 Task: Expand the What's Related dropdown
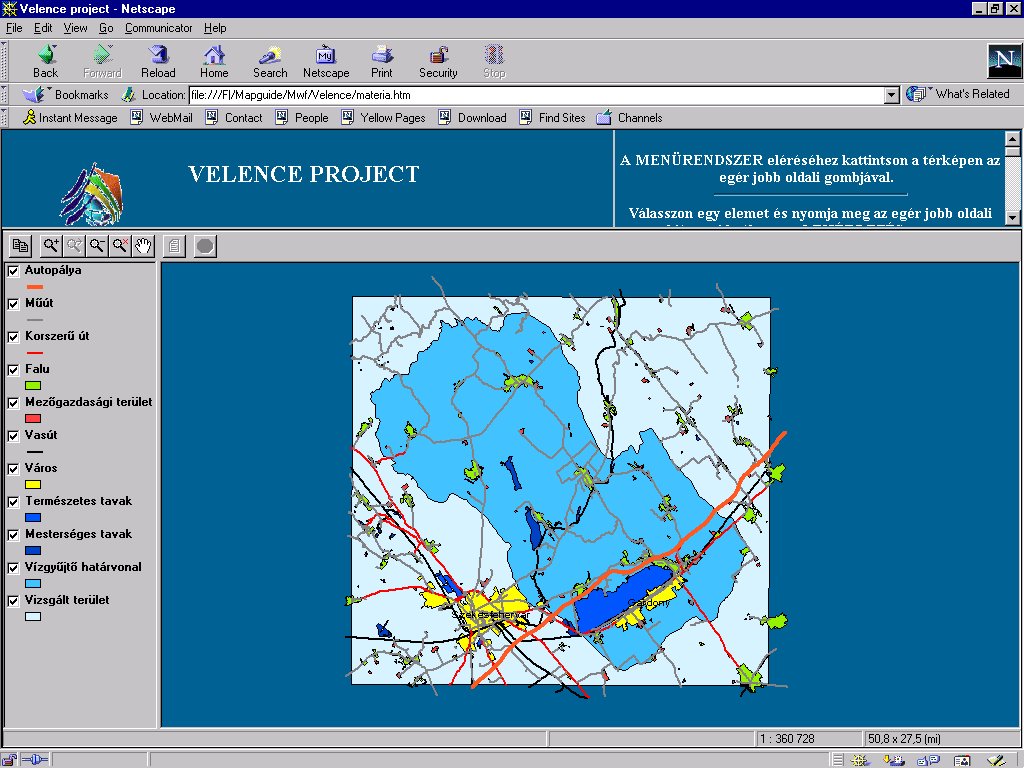(958, 94)
